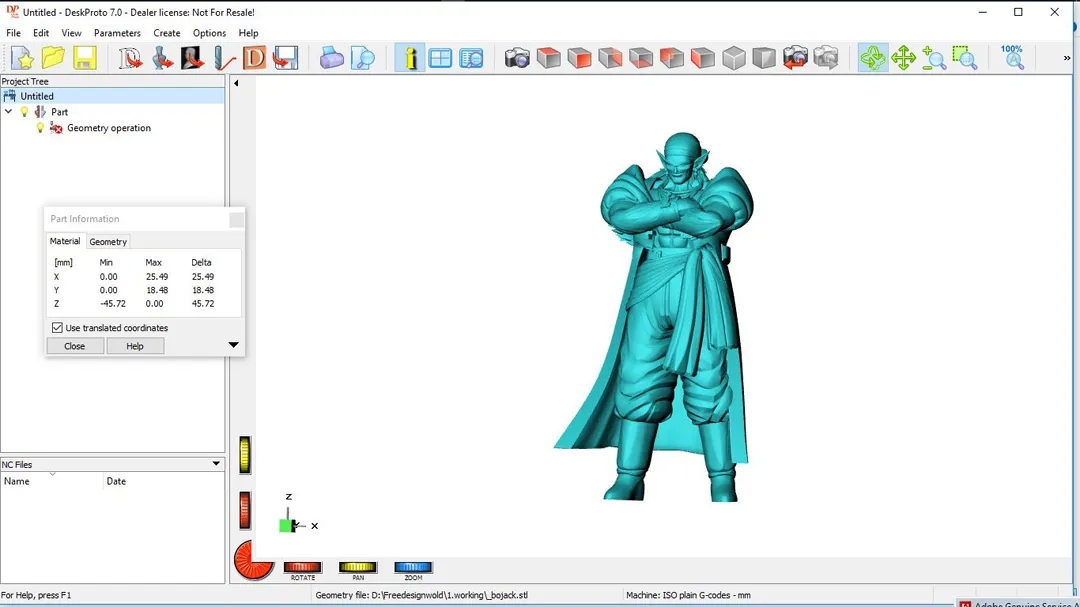Print using the printer toolbar icon
Screen dimensions: 1080x607
[331, 58]
